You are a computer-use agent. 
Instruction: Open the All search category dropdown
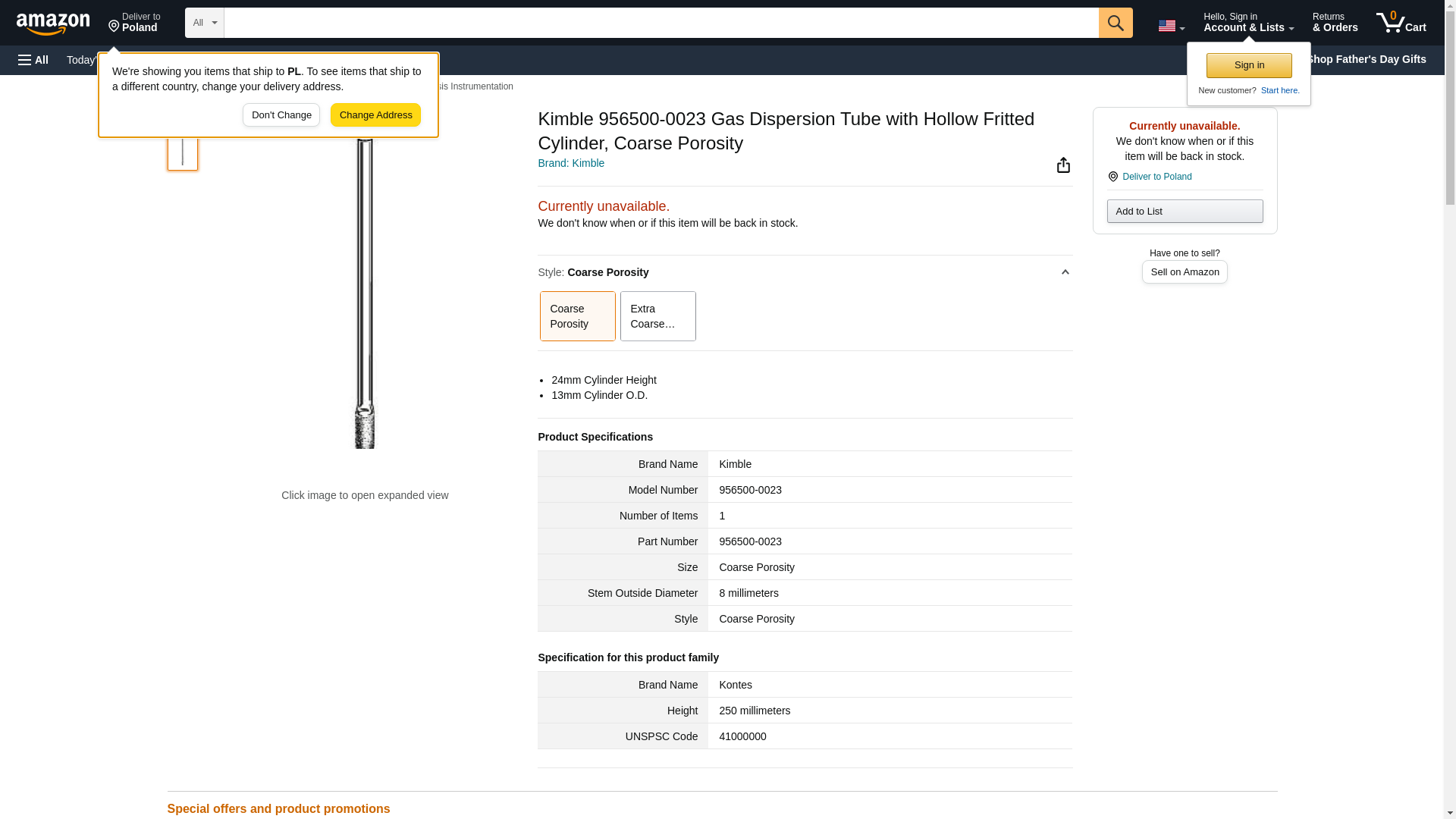pyautogui.click(x=204, y=23)
